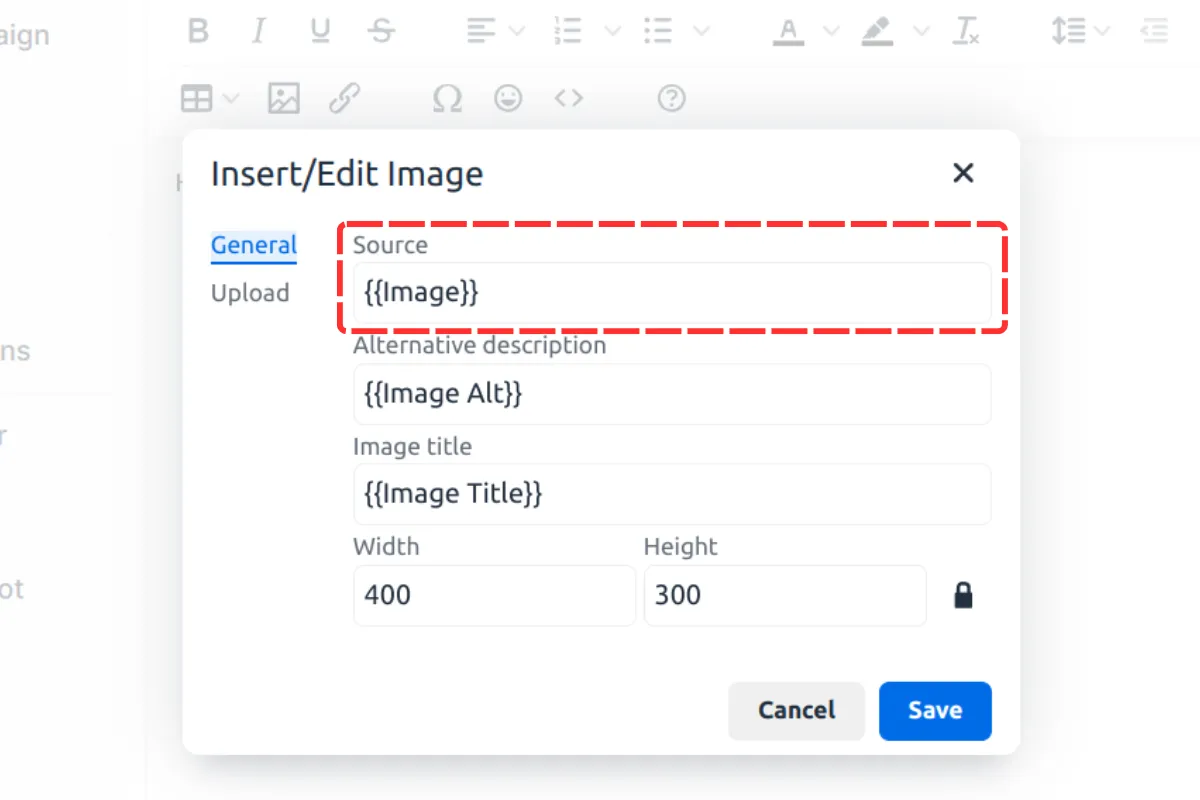Screen dimensions: 1200x800
Task: Save the image settings
Action: point(934,710)
